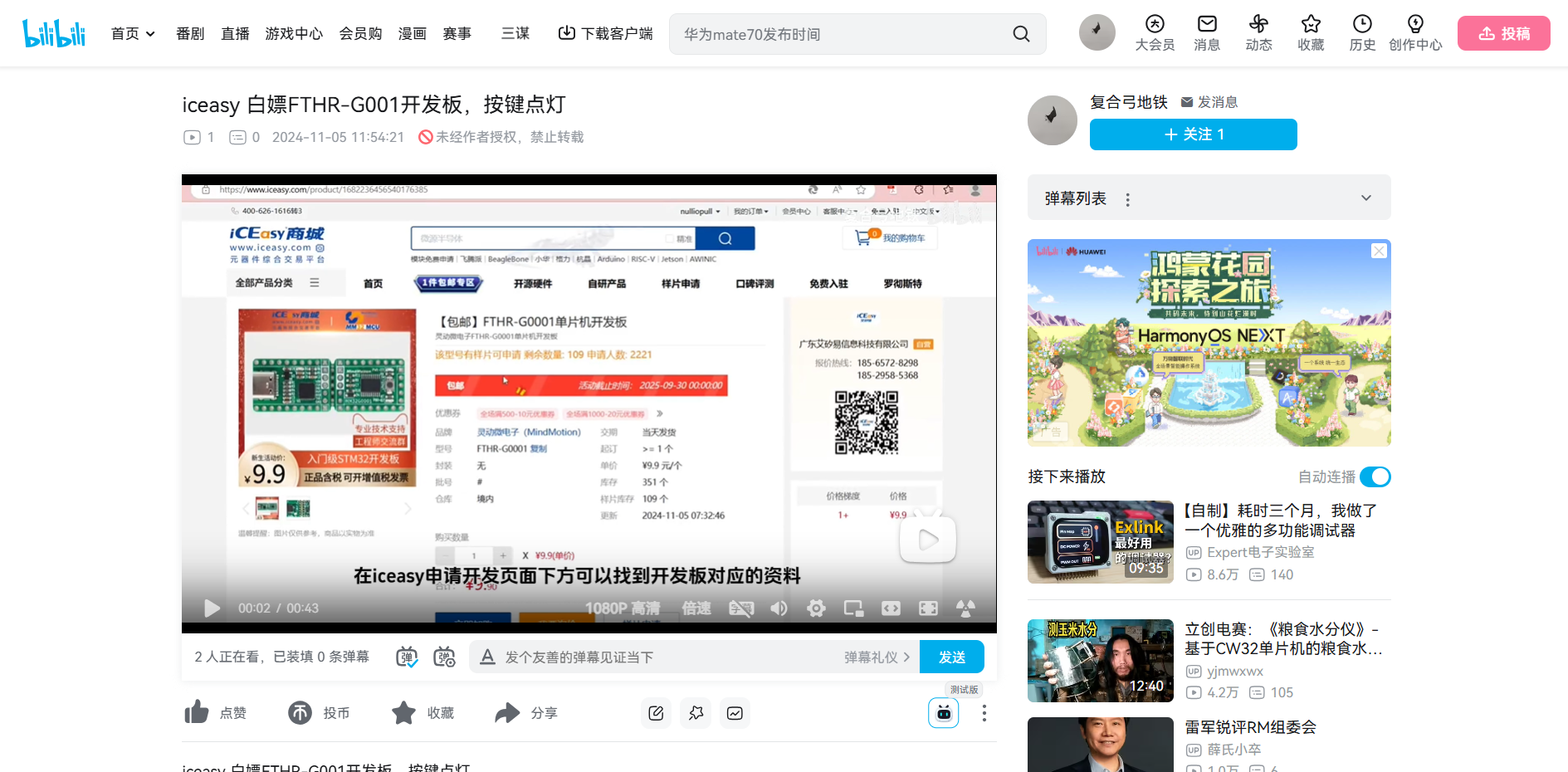The height and width of the screenshot is (772, 1568).
Task: Enter fullscreen mode in the player
Action: (928, 608)
